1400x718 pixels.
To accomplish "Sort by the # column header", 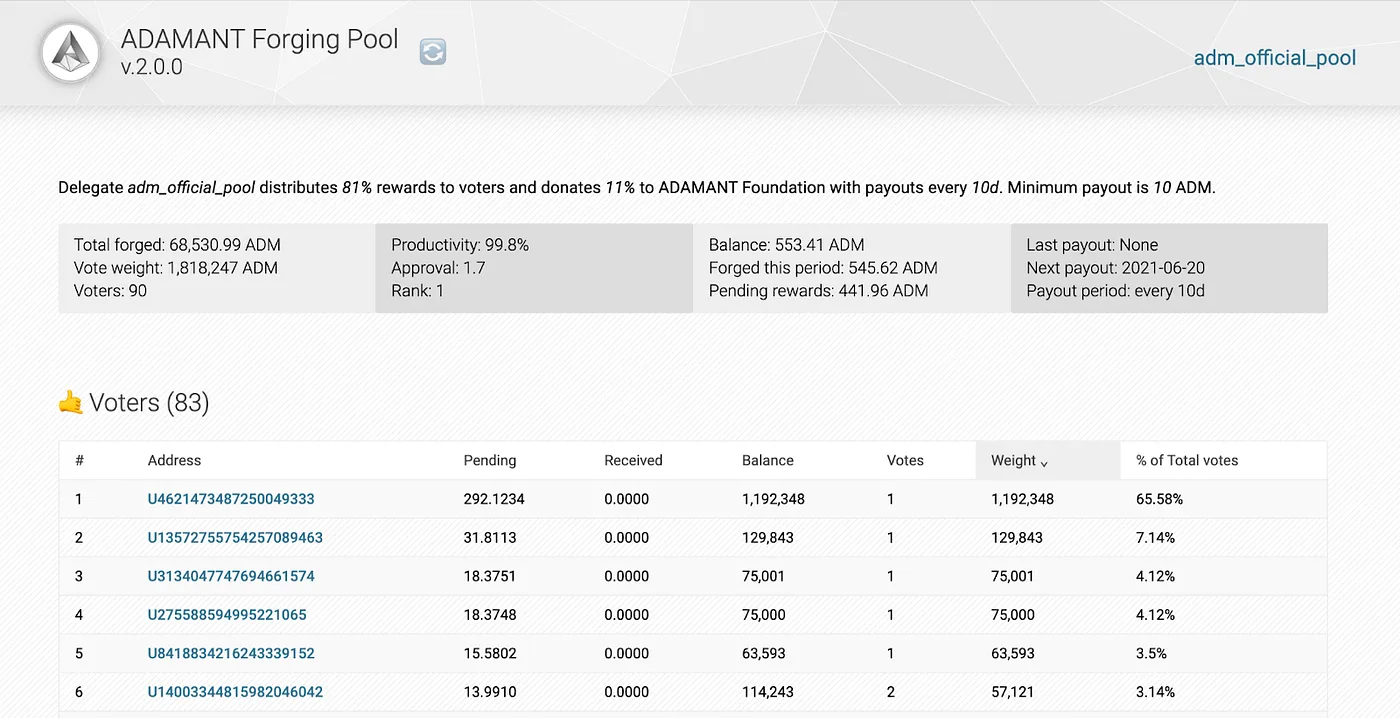I will [x=79, y=460].
